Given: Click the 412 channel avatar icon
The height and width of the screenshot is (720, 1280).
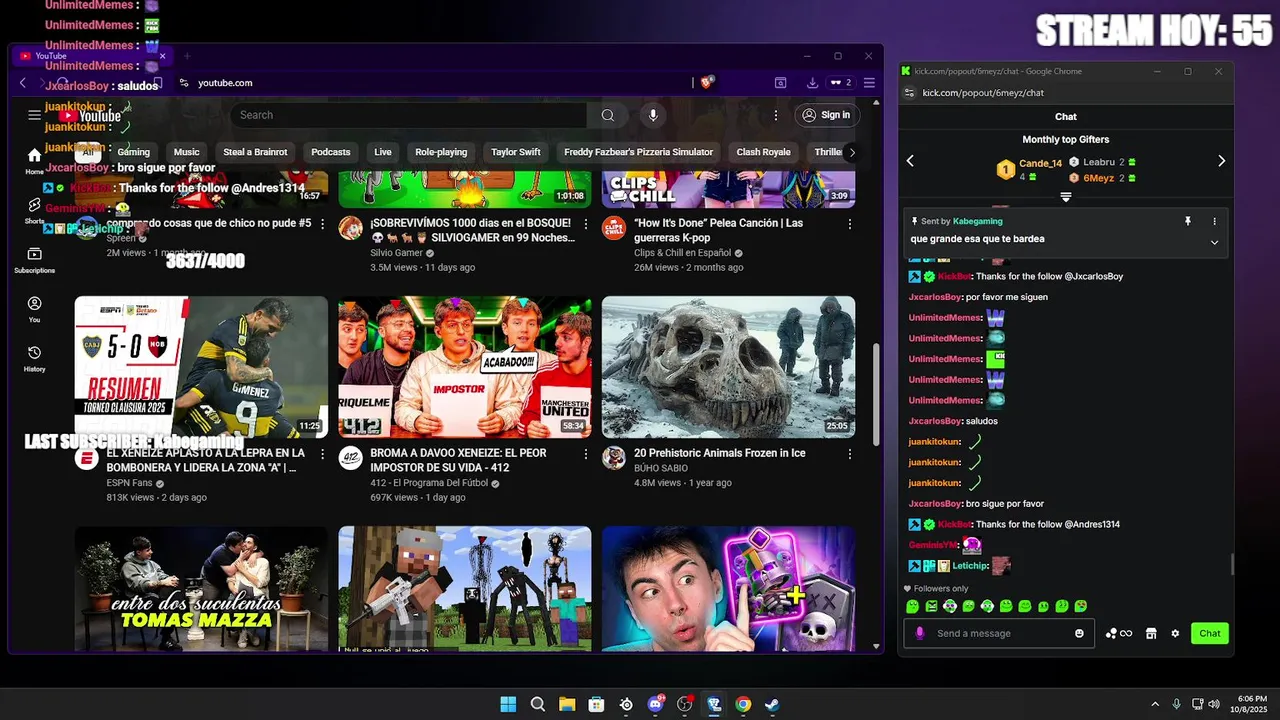Looking at the screenshot, I should click(x=350, y=458).
